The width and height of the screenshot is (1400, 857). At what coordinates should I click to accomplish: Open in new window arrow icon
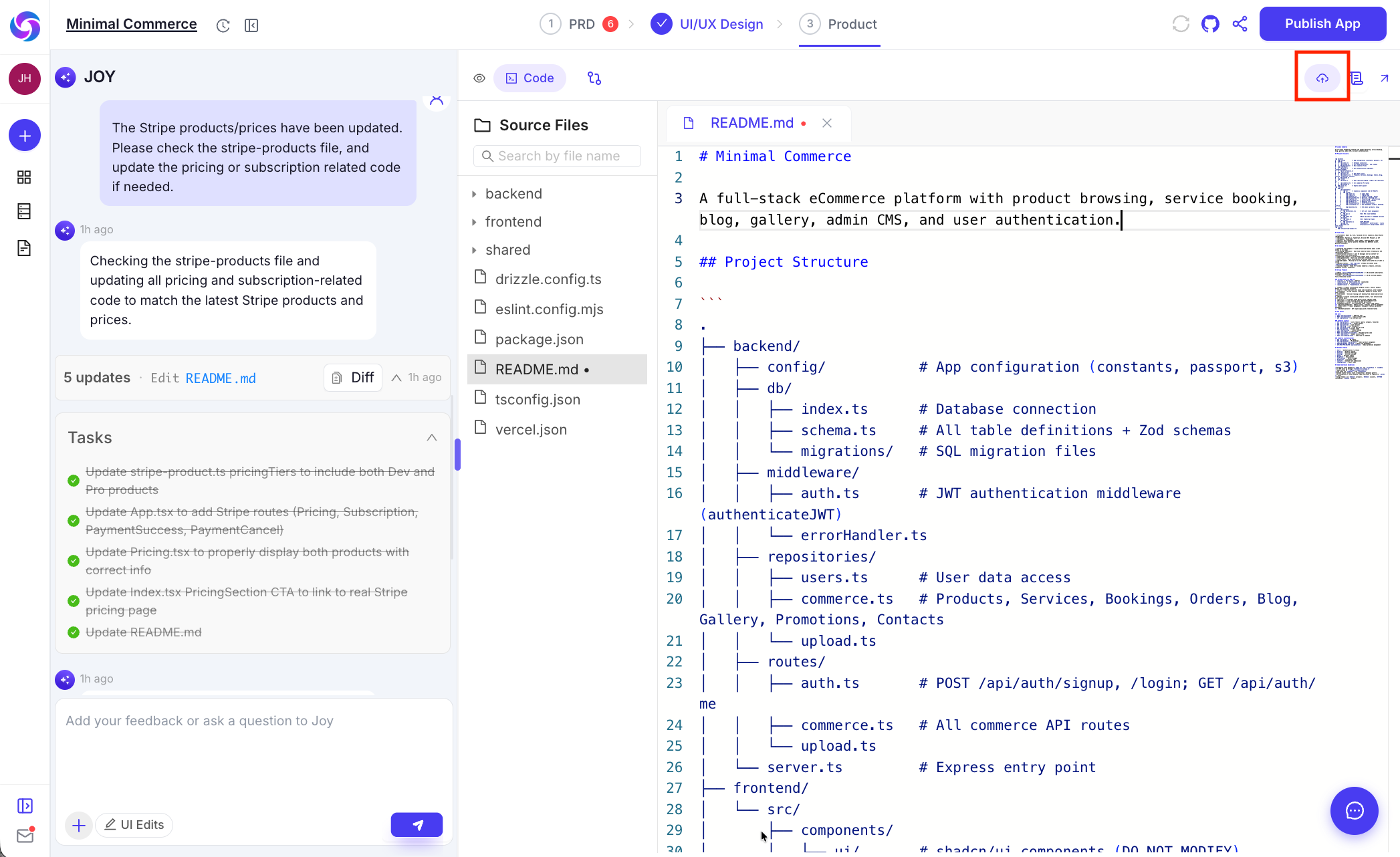(x=1384, y=78)
